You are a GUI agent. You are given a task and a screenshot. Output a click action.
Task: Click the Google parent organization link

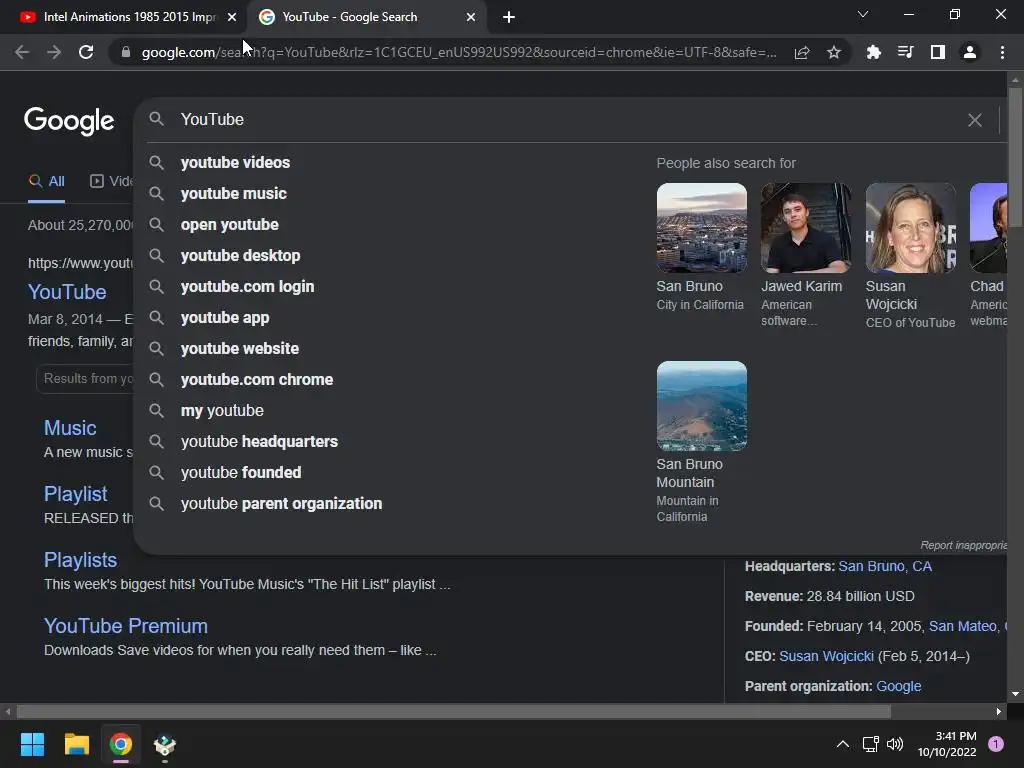899,686
